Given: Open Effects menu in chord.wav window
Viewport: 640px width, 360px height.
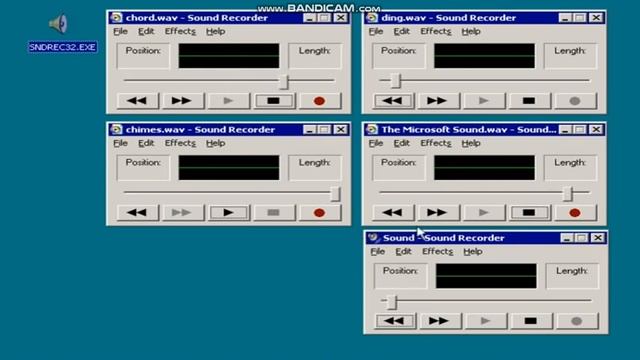Looking at the screenshot, I should (180, 31).
